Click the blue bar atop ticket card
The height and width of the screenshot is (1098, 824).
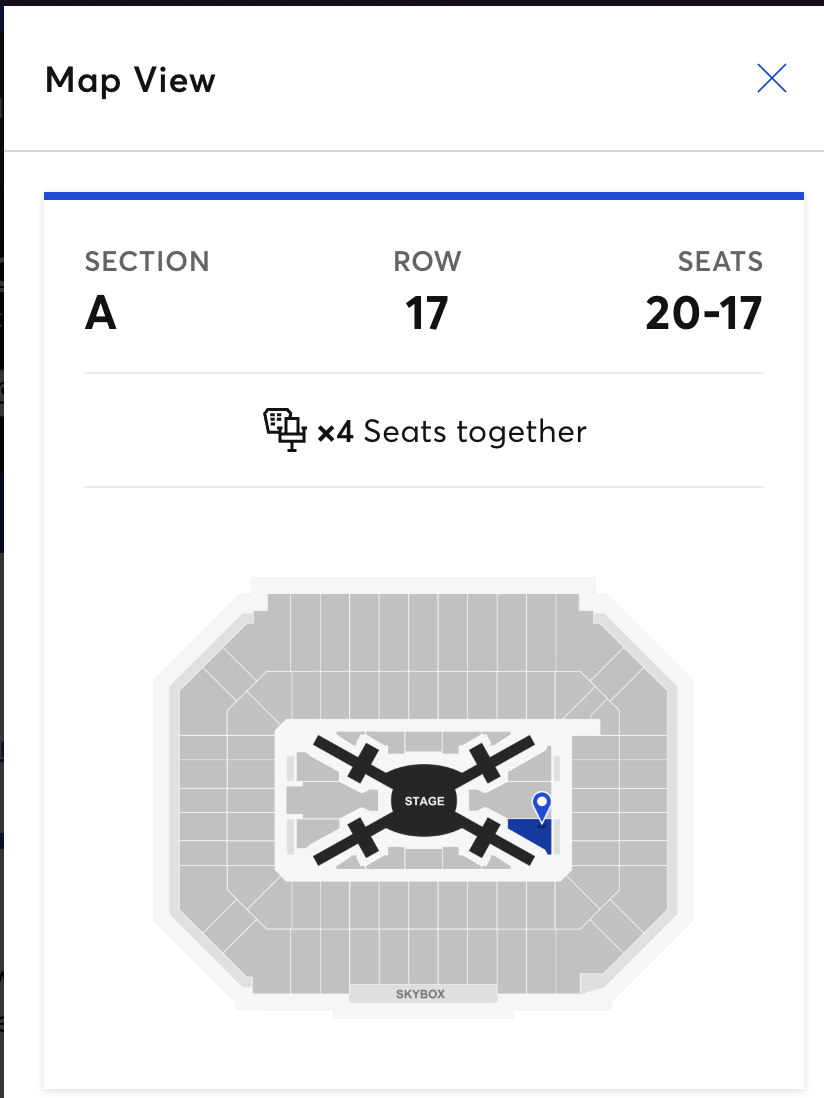pos(424,196)
